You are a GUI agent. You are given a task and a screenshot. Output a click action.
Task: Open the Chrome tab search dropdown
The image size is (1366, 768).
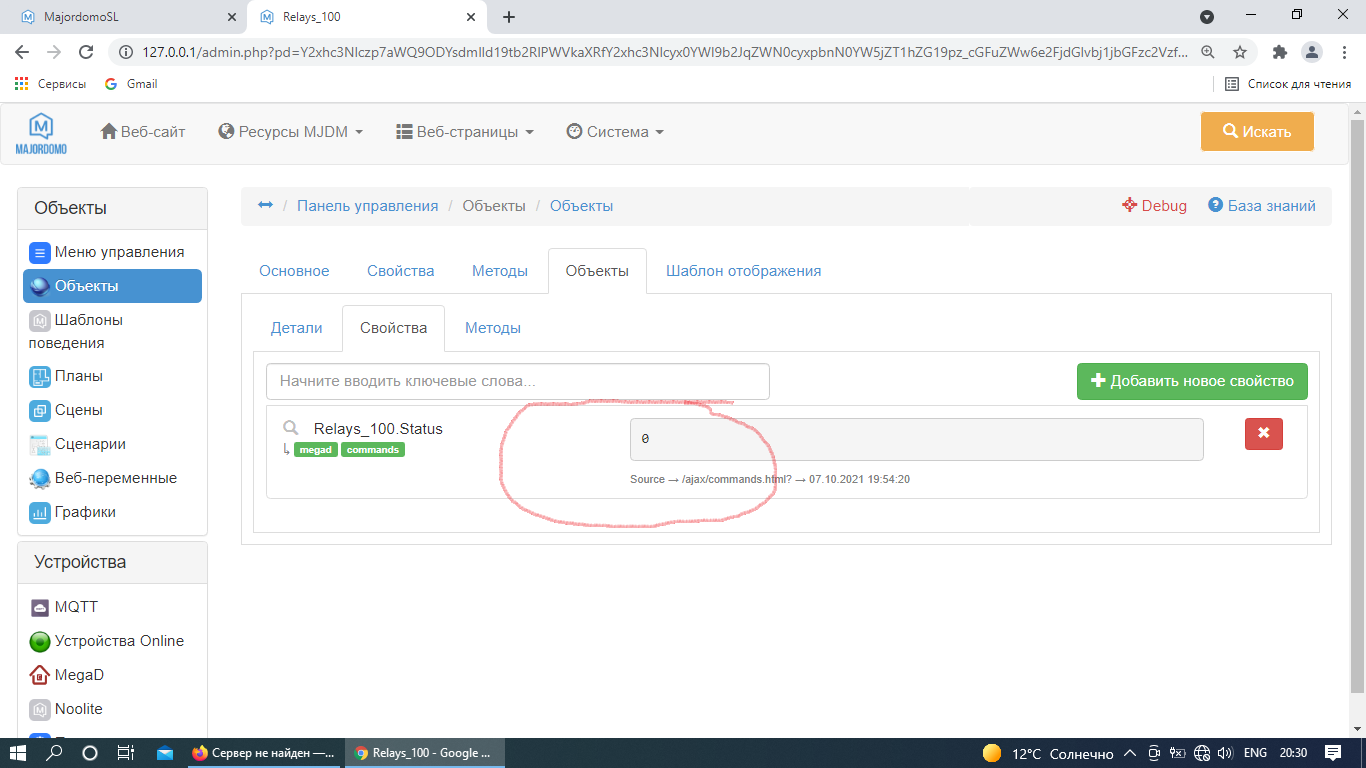[1207, 17]
